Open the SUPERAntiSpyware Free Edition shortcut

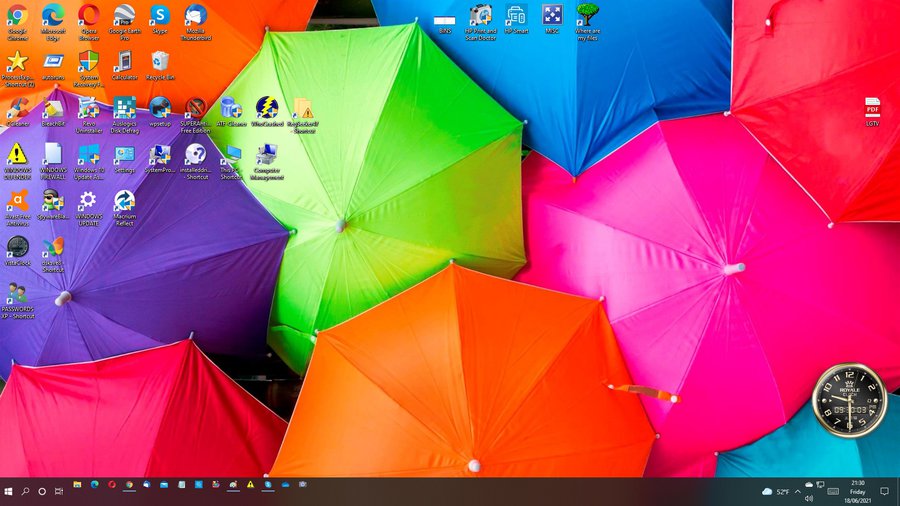pyautogui.click(x=196, y=115)
